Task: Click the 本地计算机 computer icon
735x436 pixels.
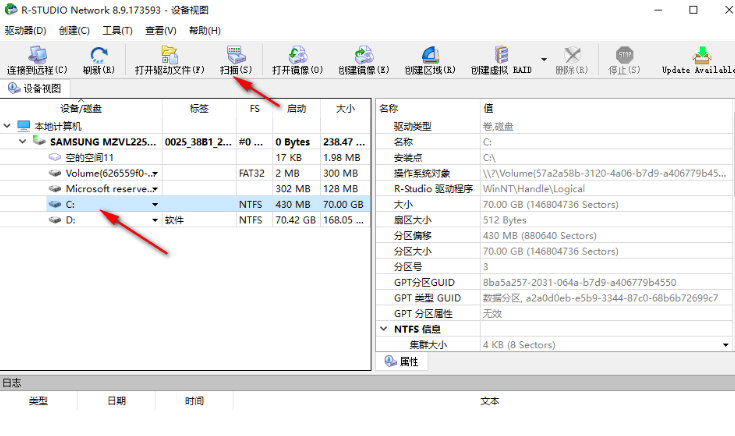Action: coord(23,126)
